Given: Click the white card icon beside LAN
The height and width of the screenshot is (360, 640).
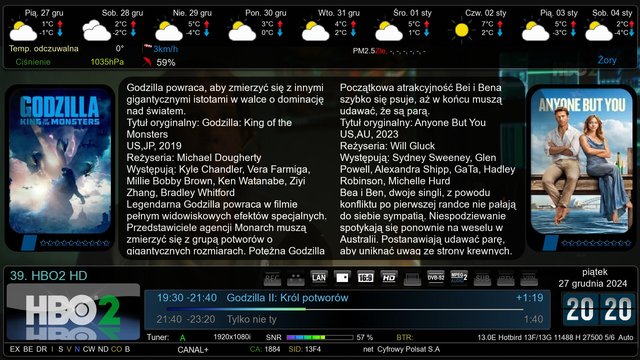Looking at the screenshot, I should tap(342, 278).
